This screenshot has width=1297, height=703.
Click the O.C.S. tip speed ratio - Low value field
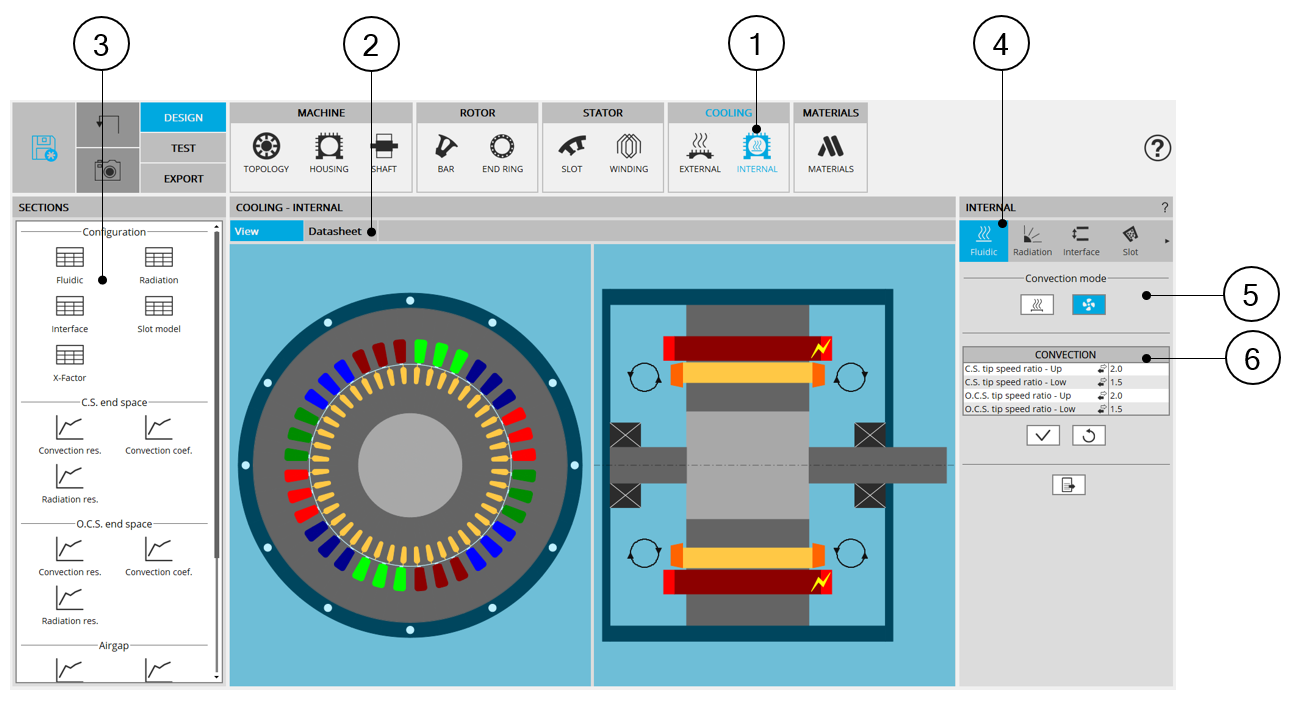click(x=1137, y=409)
